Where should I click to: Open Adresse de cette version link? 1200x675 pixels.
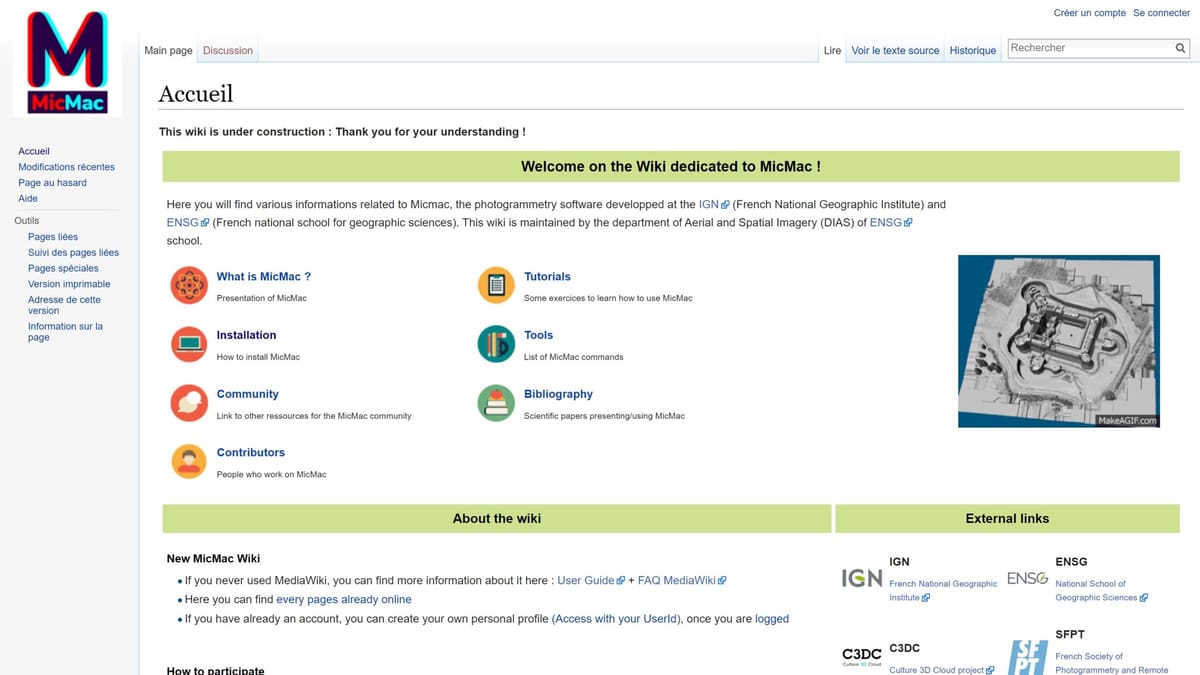tap(64, 305)
